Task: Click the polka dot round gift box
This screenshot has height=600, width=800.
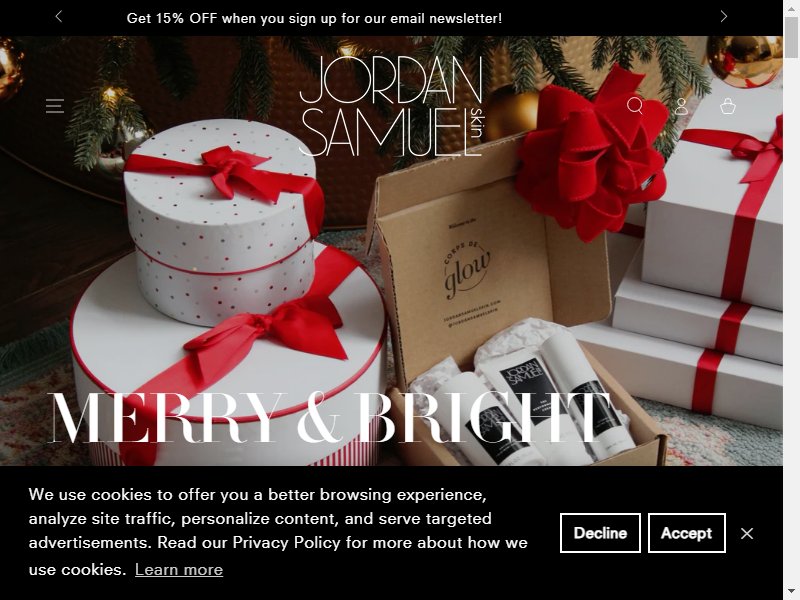Action: 220,224
